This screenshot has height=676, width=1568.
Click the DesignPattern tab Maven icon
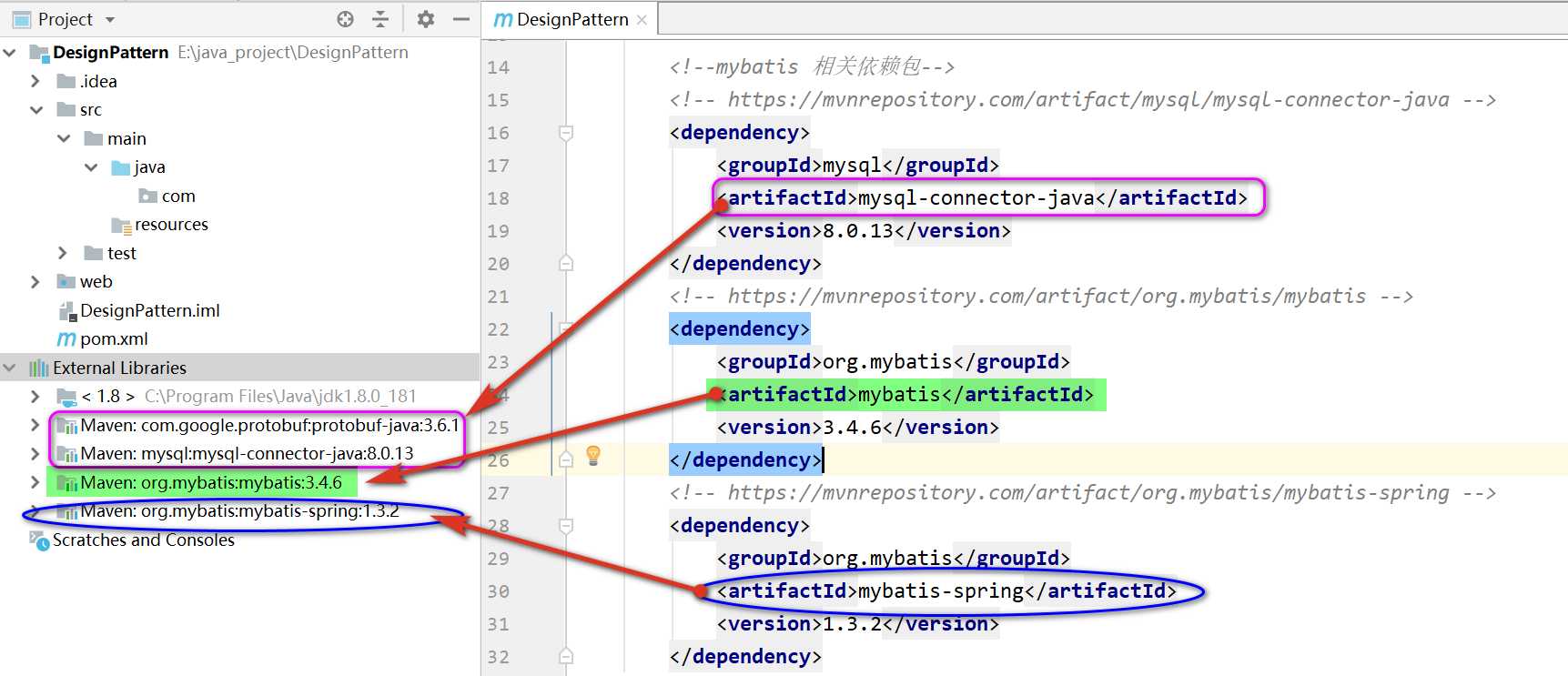(x=502, y=19)
